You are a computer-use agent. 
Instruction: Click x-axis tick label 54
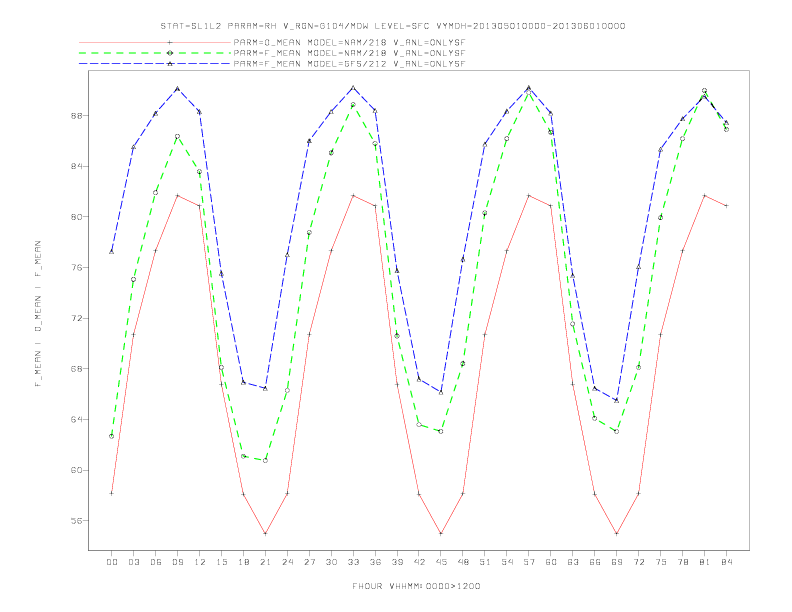(507, 562)
